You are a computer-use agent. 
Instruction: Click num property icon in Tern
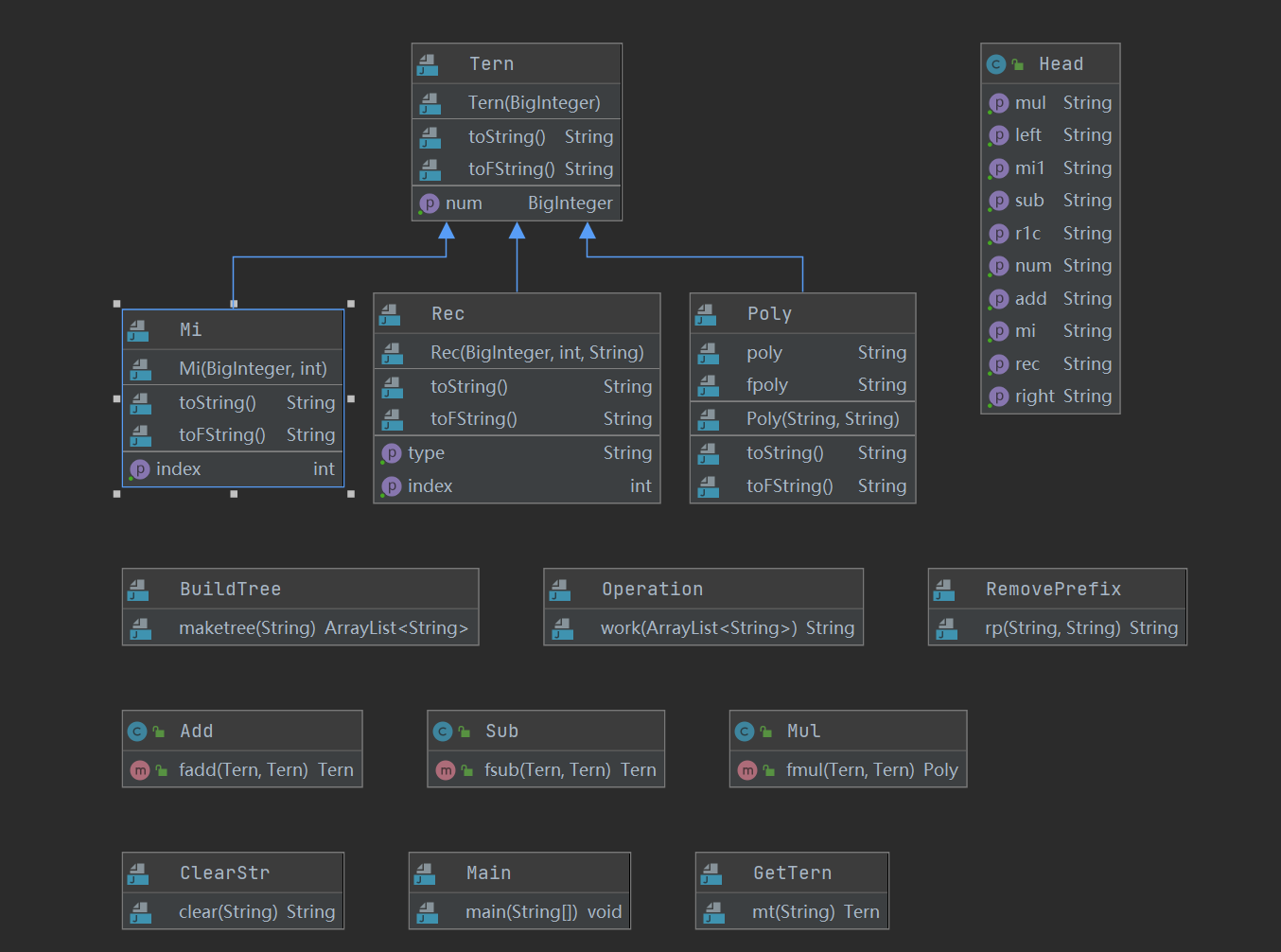429,203
